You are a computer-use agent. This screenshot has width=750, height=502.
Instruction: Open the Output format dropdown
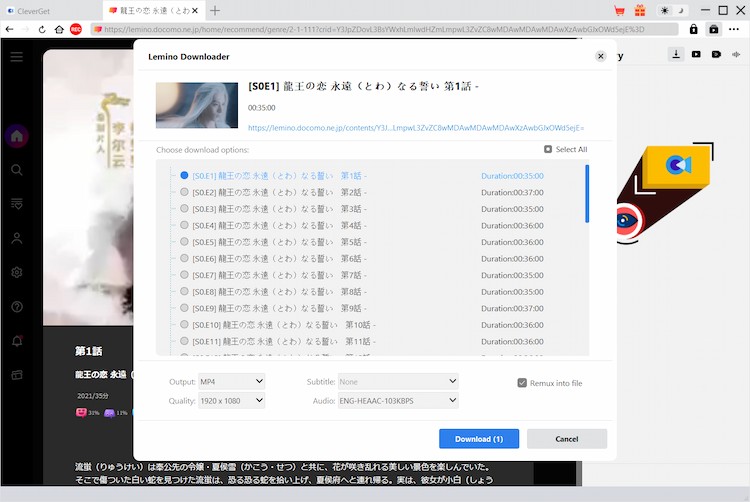pyautogui.click(x=231, y=381)
